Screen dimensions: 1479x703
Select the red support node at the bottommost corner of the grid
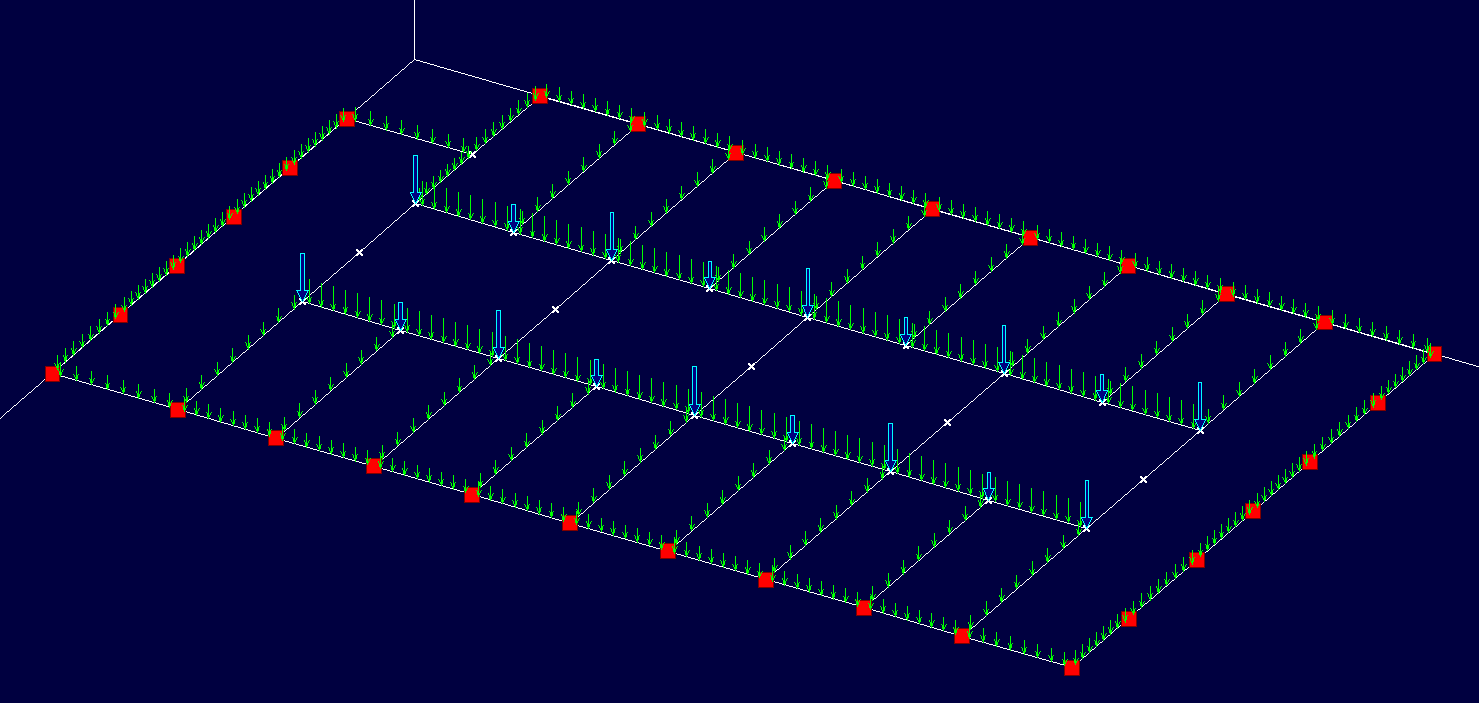(1072, 668)
